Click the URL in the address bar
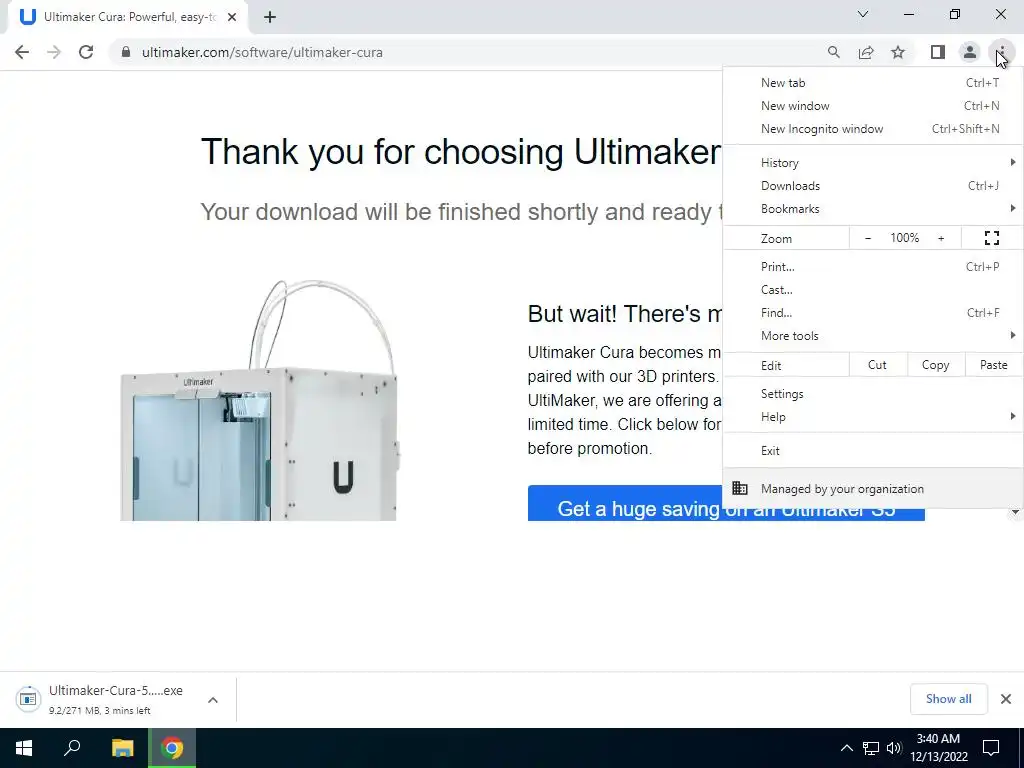The height and width of the screenshot is (768, 1024). pyautogui.click(x=263, y=52)
